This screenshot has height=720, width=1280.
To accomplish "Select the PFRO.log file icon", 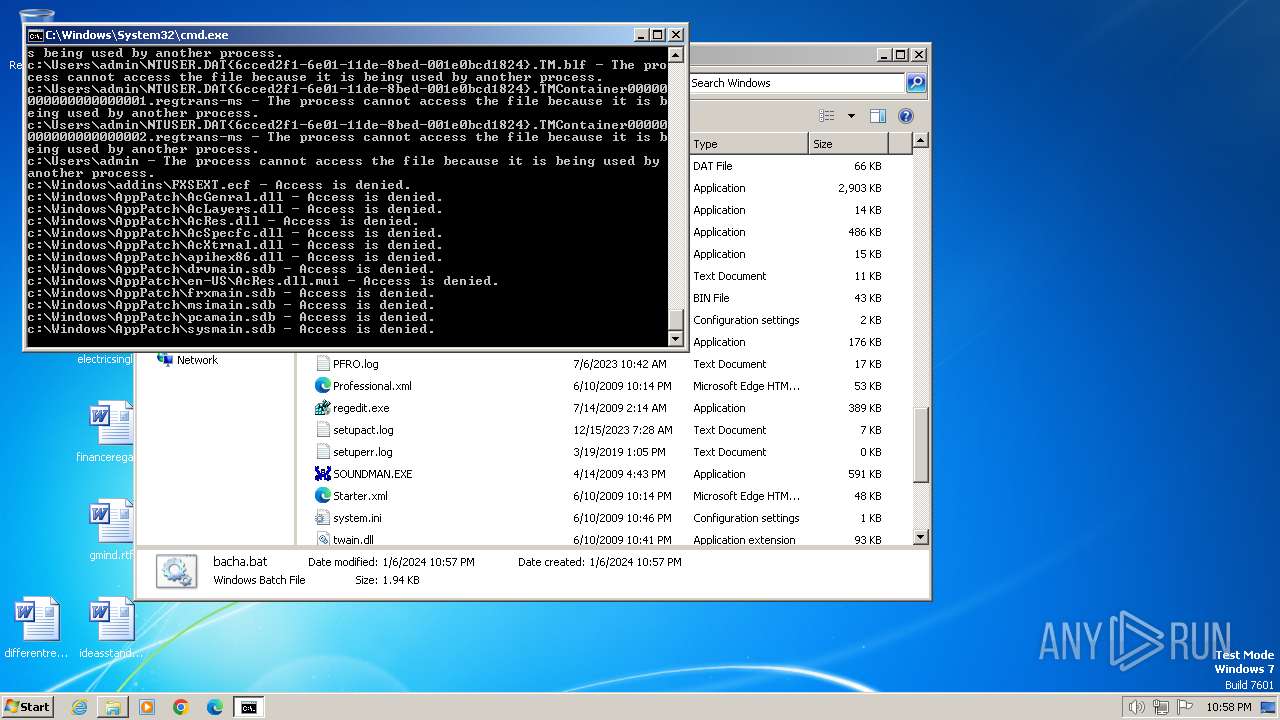I will coord(323,364).
